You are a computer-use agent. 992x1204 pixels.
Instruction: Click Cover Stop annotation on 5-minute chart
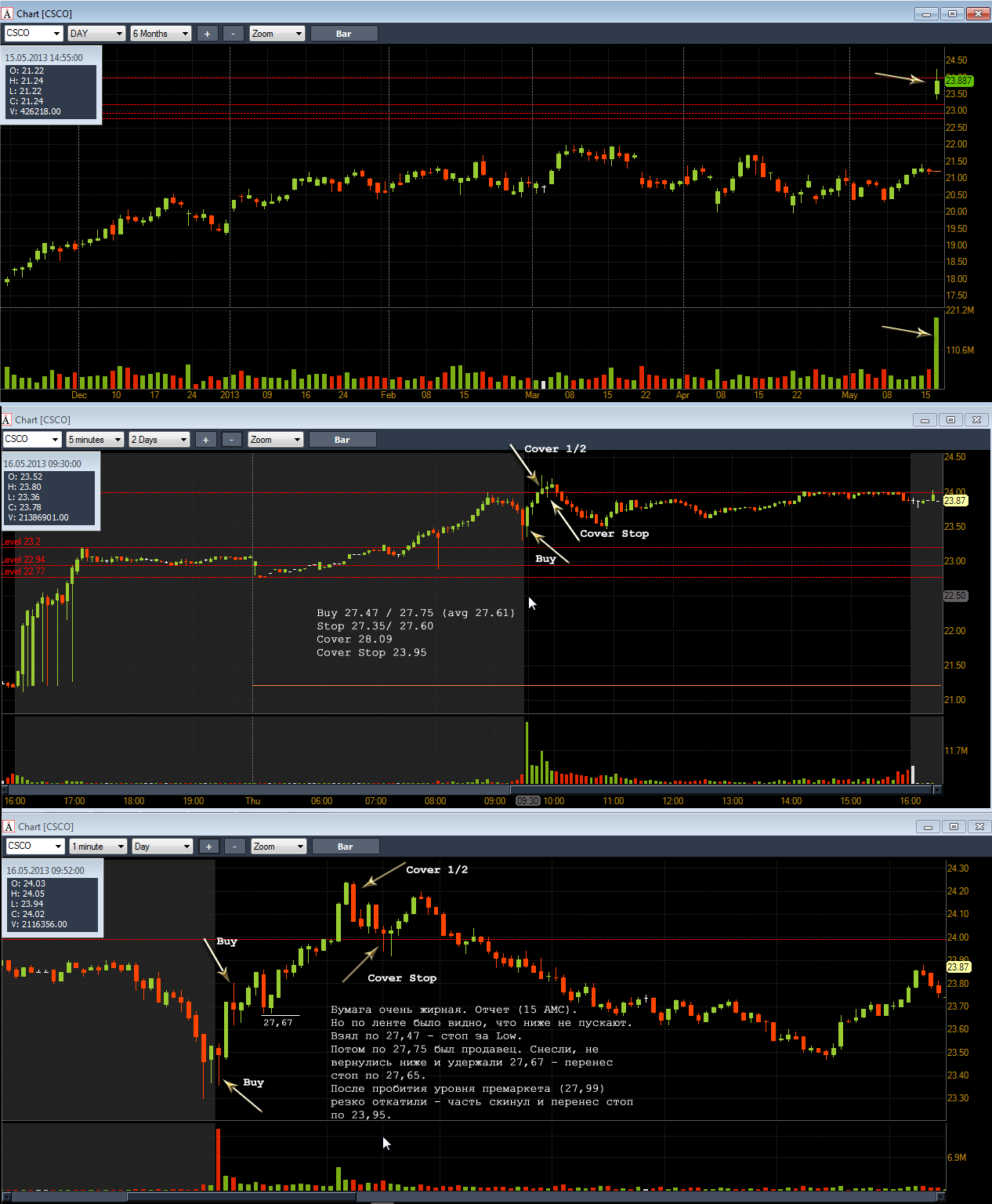pos(614,534)
